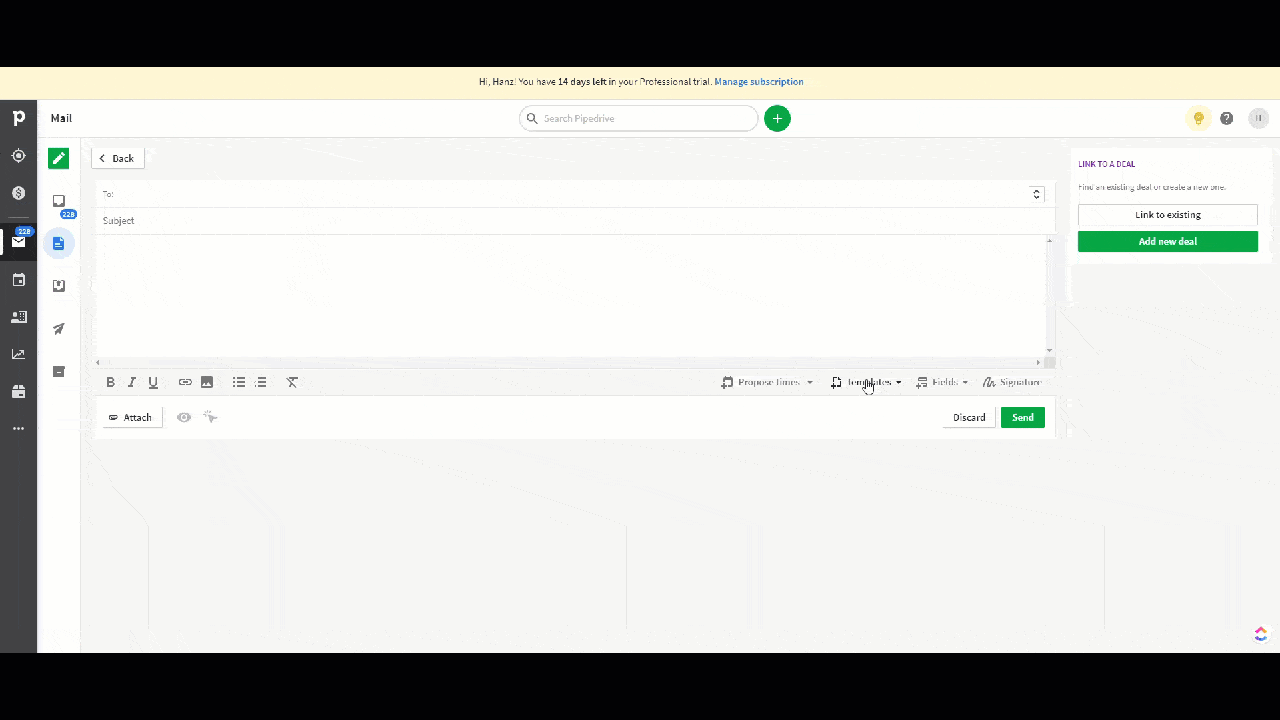Toggle link click tracking icon
Image resolution: width=1280 pixels, height=720 pixels.
(x=210, y=417)
